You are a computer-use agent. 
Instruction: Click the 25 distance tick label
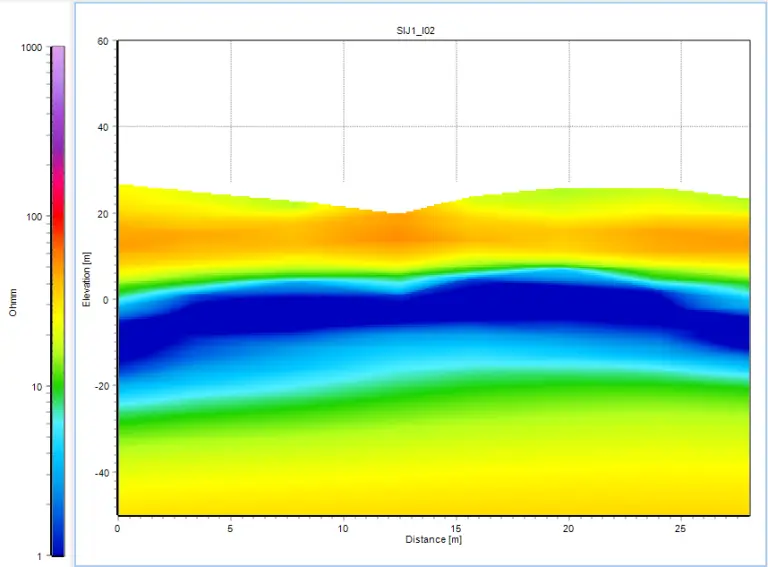[680, 529]
